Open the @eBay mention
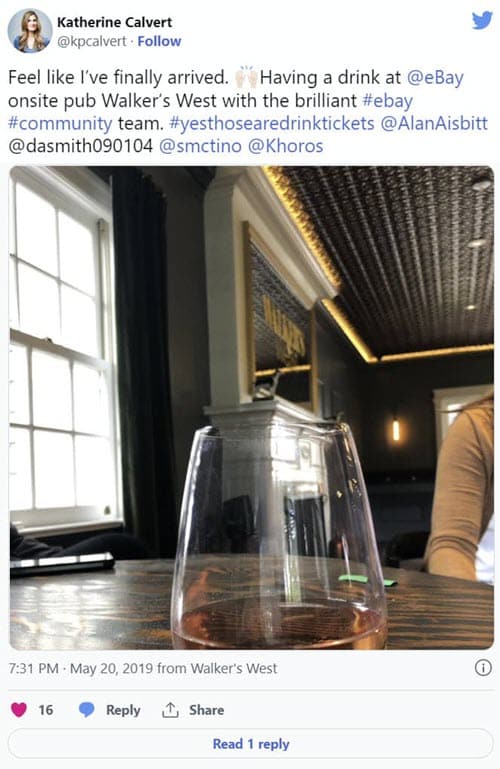 point(435,77)
